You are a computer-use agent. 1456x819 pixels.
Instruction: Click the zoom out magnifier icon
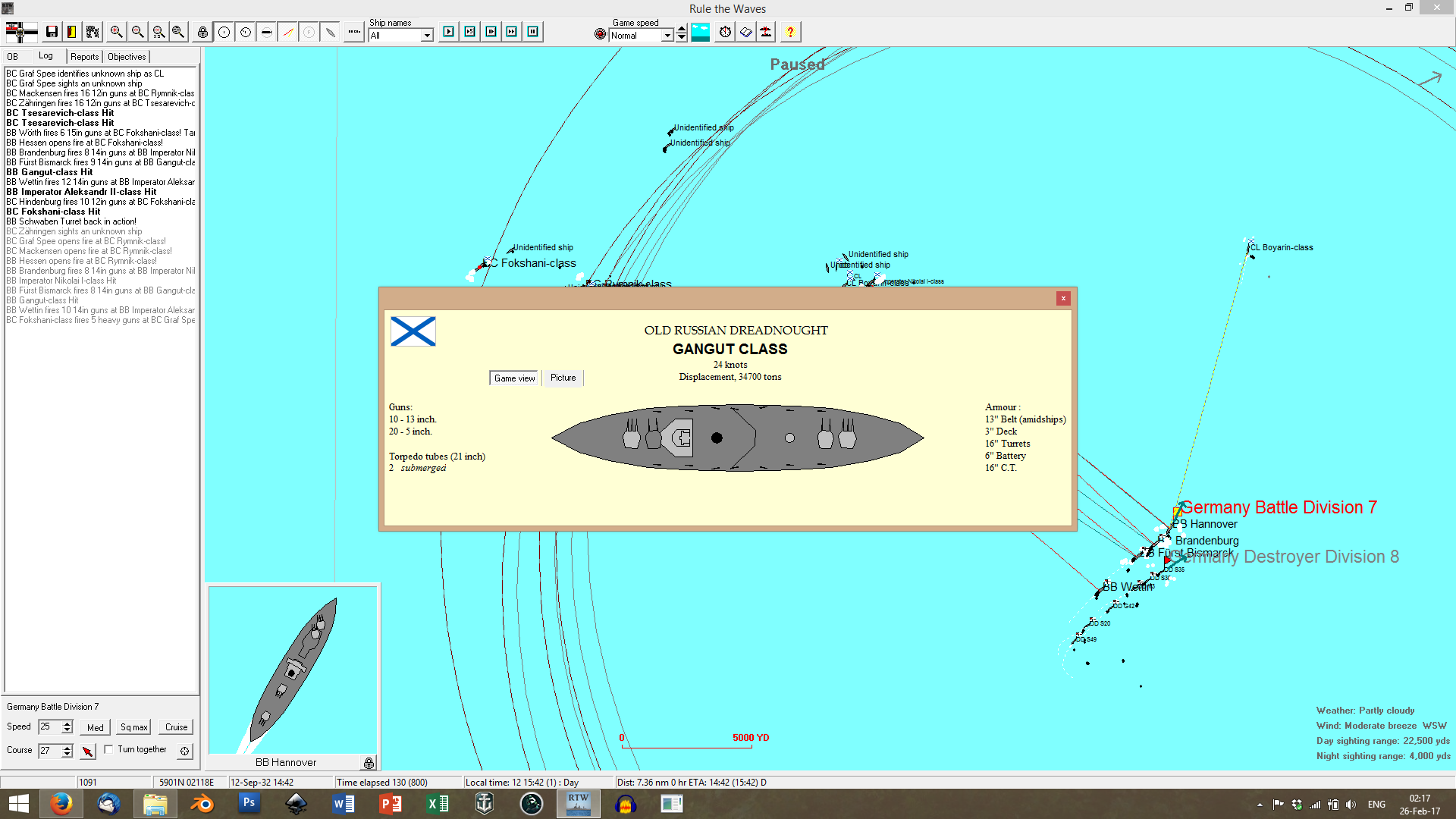pyautogui.click(x=137, y=32)
